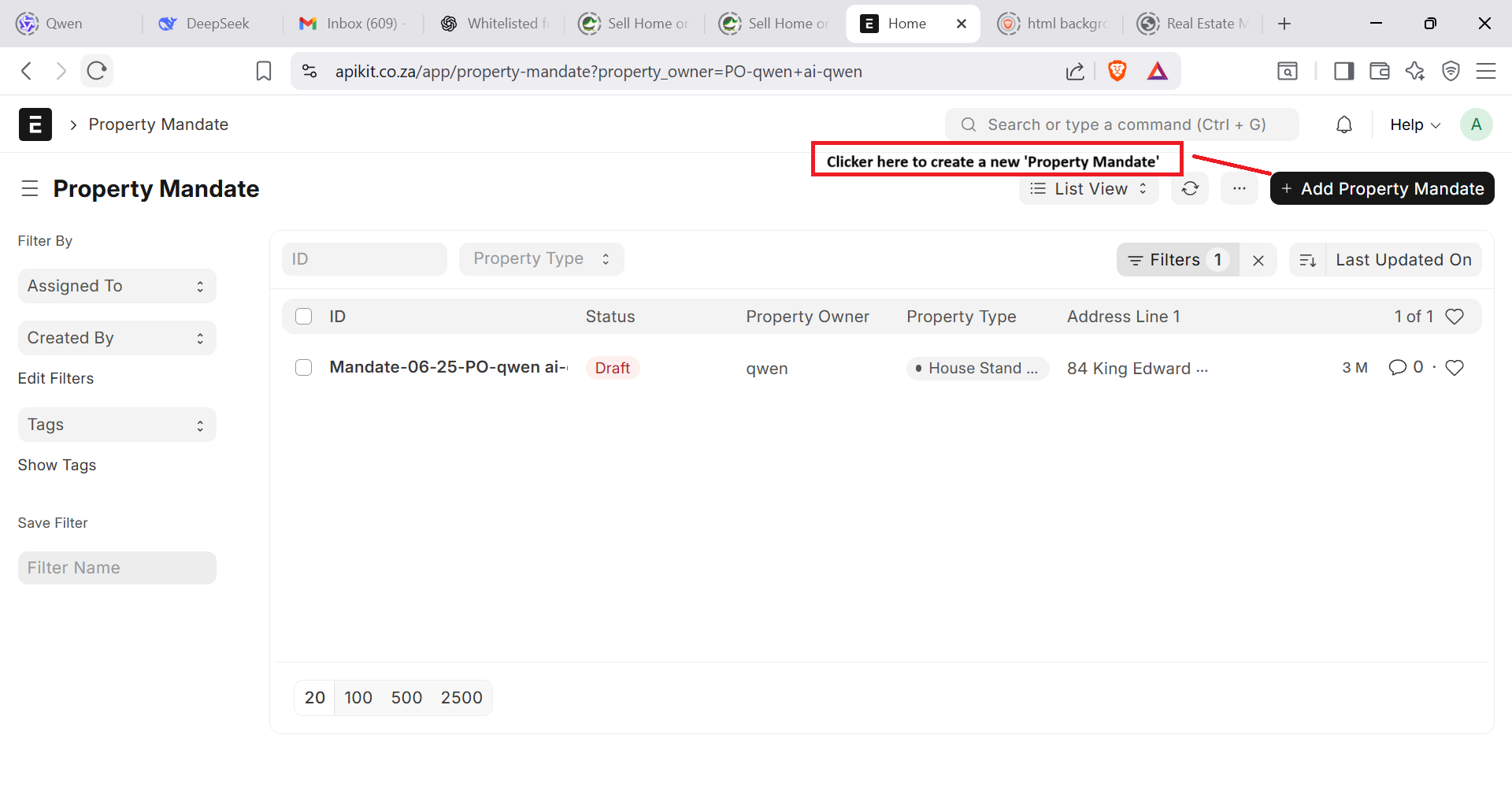Toggle the sidebar hamburger icon beside title
Viewport: 1512px width, 794px height.
pyautogui.click(x=30, y=189)
